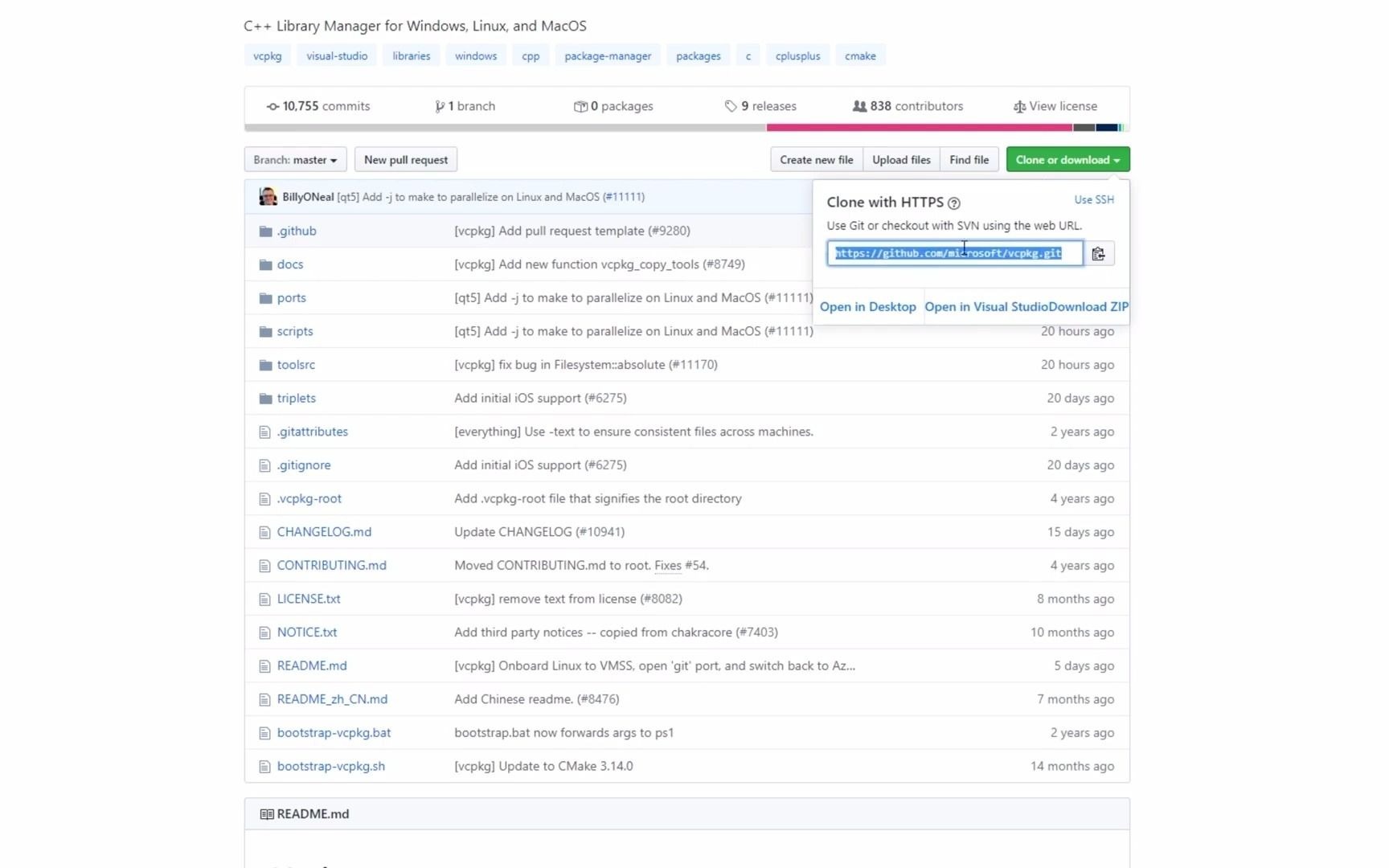Viewport: 1389px width, 868px height.
Task: Click the CONTRIBUTING.md file icon
Action: tap(265, 566)
